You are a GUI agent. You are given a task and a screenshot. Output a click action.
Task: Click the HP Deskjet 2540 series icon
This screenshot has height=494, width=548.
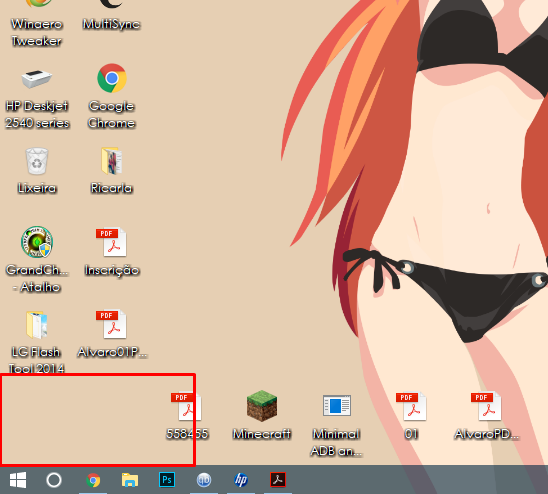[x=37, y=98]
